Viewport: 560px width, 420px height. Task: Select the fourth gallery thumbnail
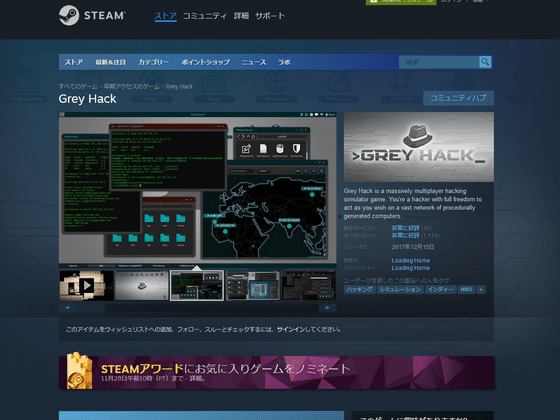tap(252, 285)
